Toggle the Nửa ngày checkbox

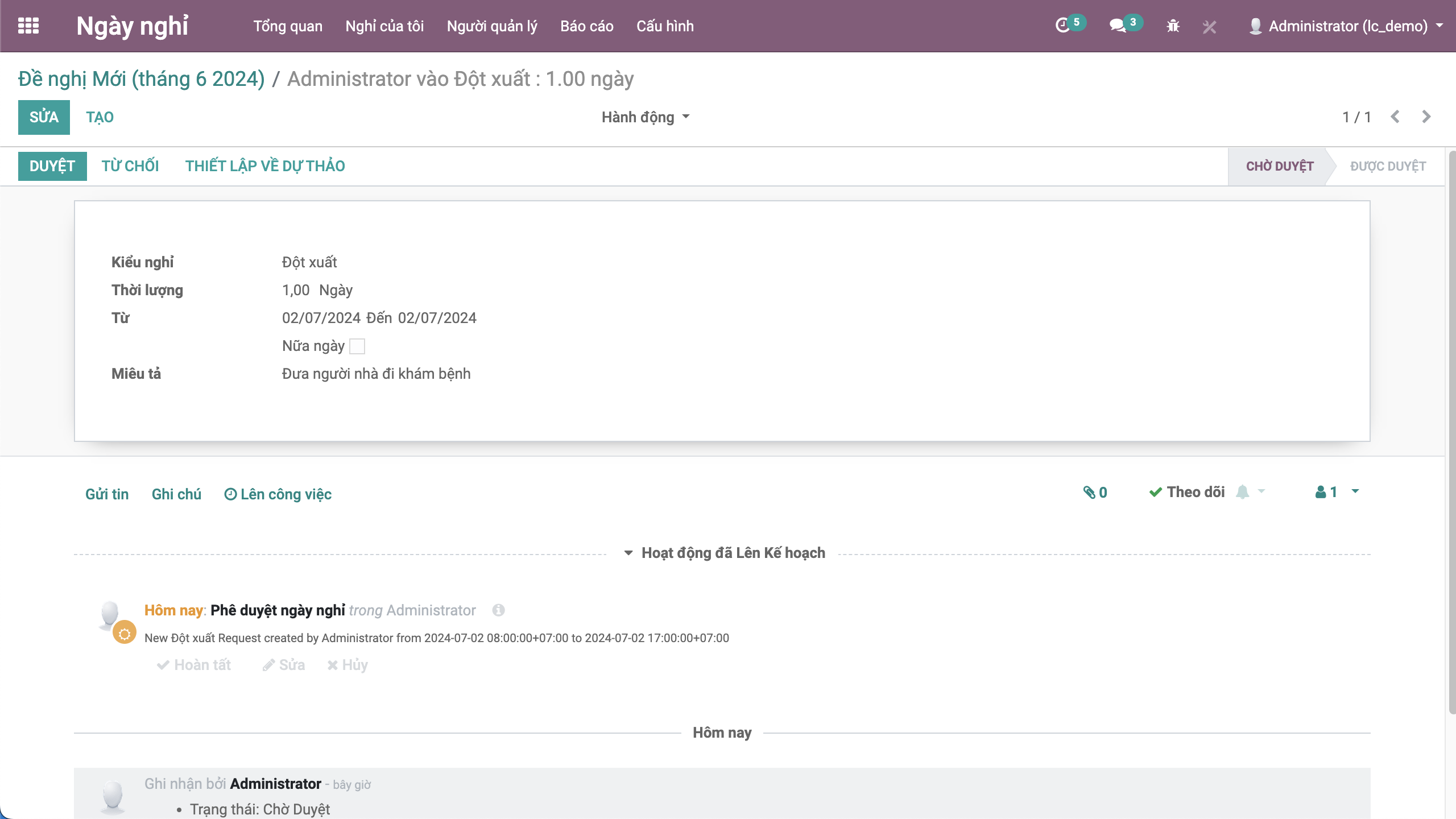click(357, 346)
